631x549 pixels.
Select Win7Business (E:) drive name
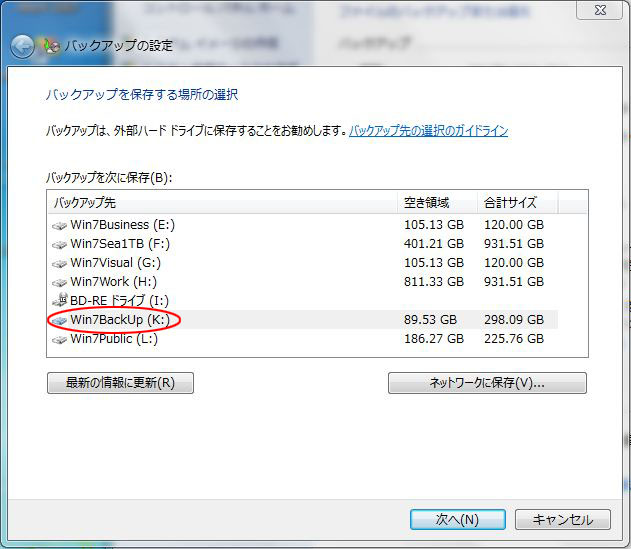123,225
